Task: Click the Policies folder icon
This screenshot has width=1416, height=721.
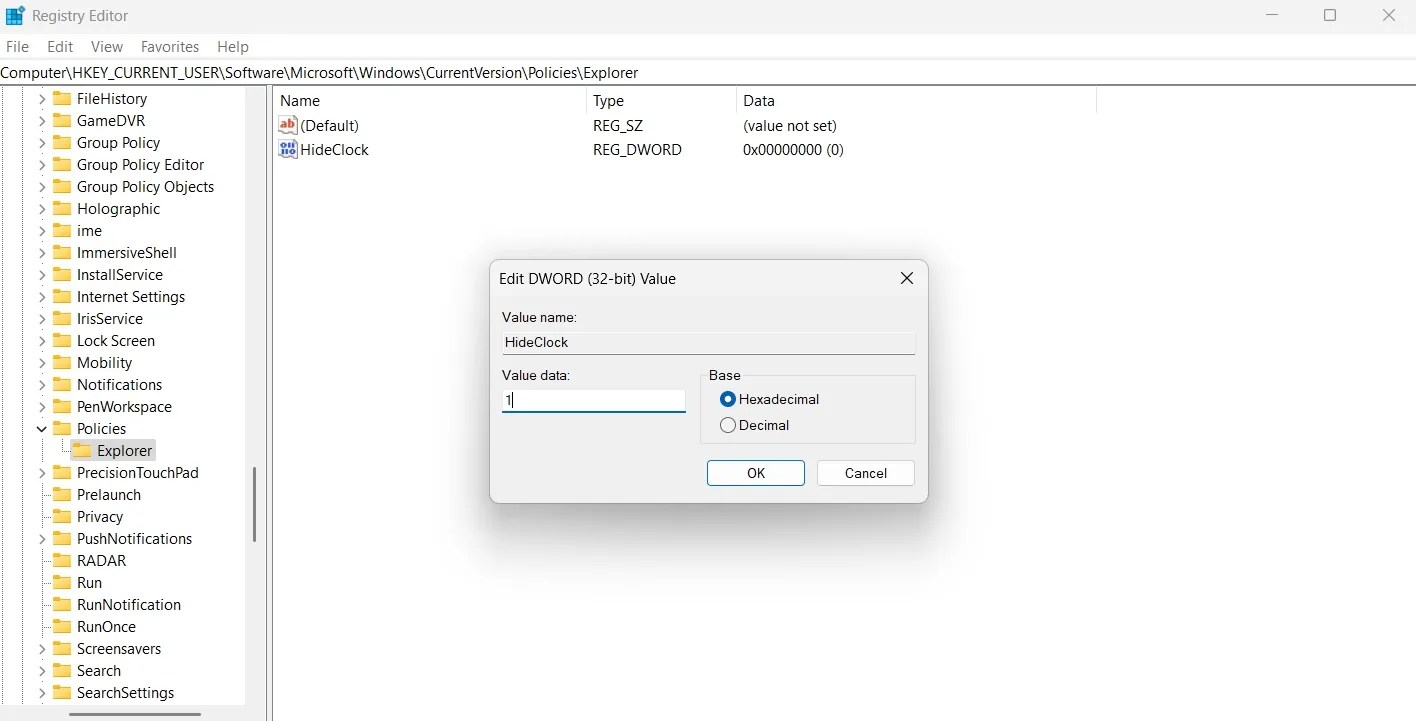Action: 63,428
